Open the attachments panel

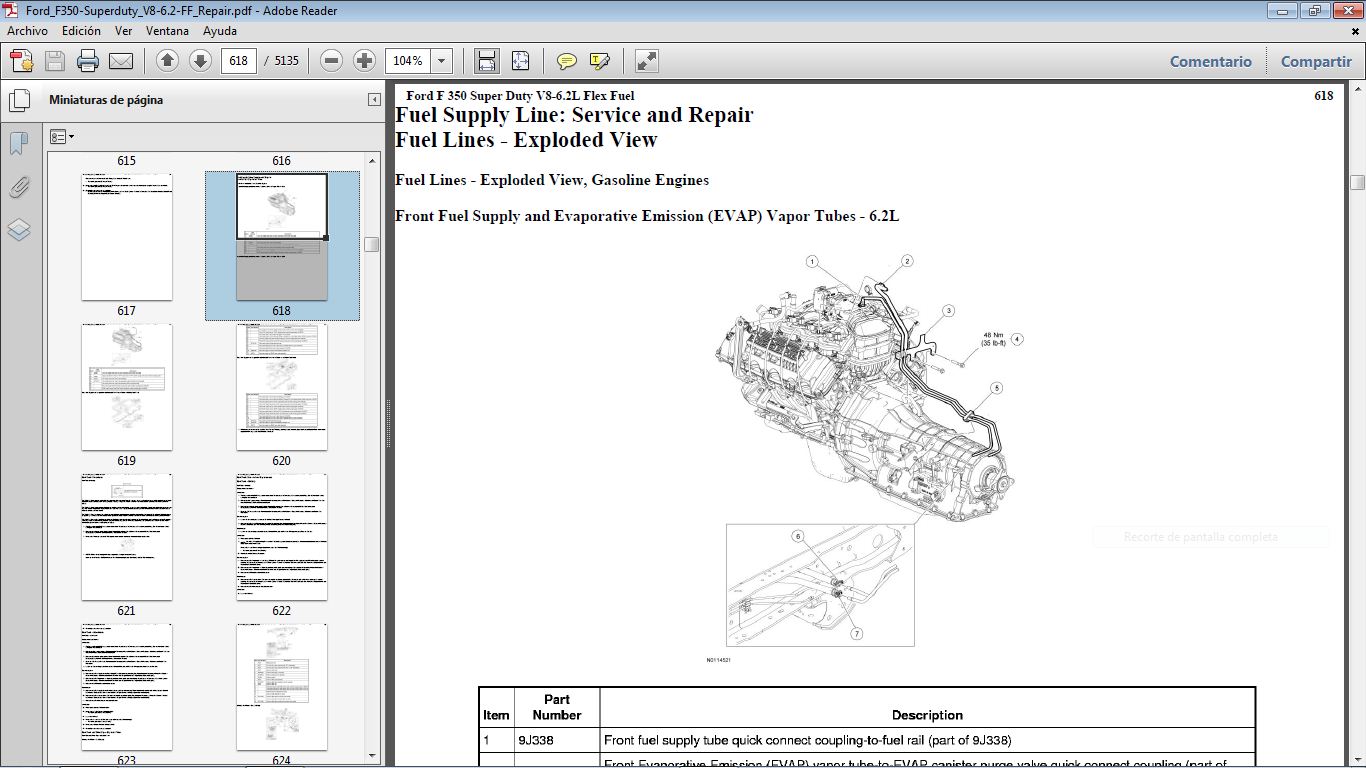coord(20,187)
